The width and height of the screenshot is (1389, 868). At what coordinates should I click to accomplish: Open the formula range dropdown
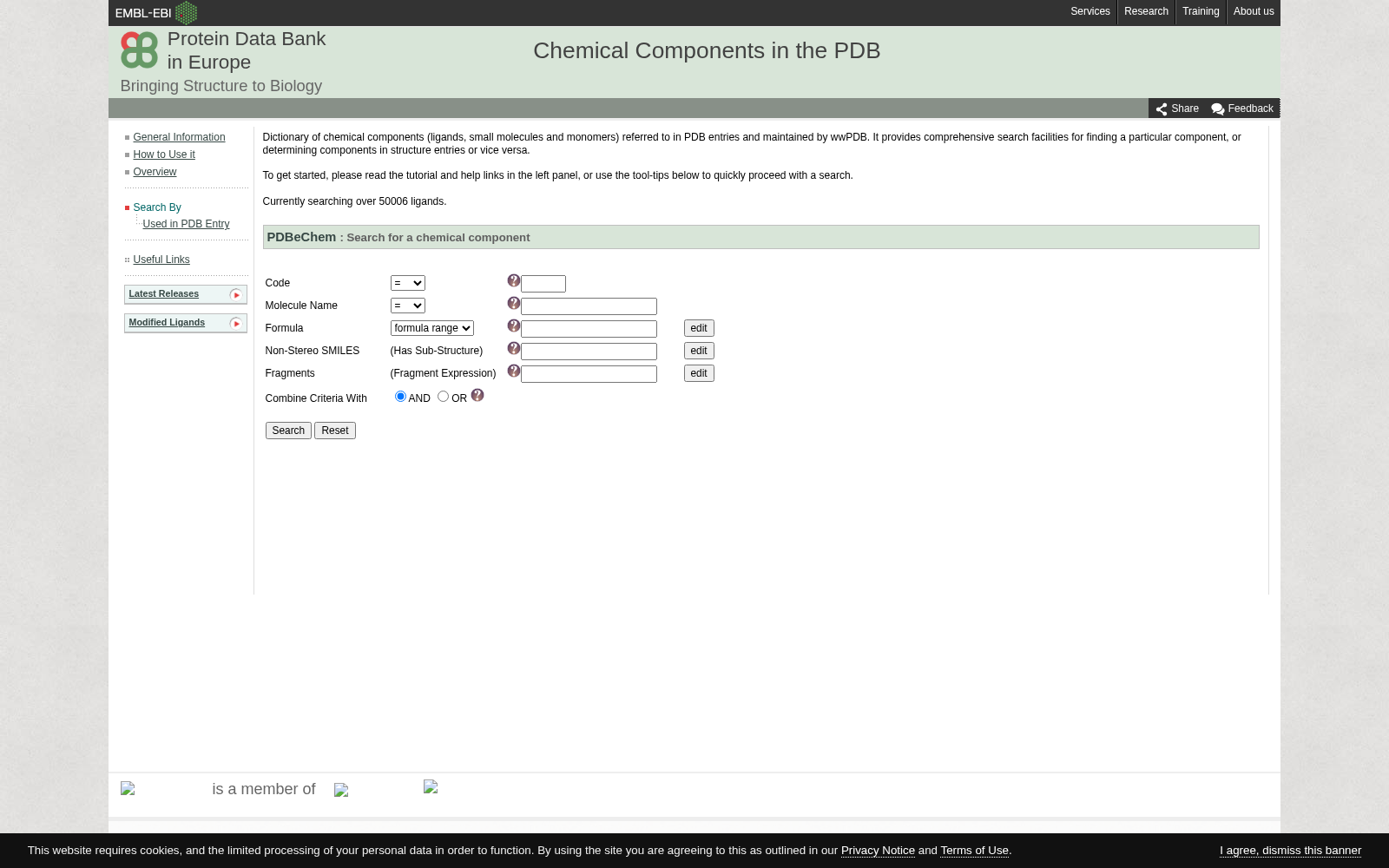coord(431,328)
